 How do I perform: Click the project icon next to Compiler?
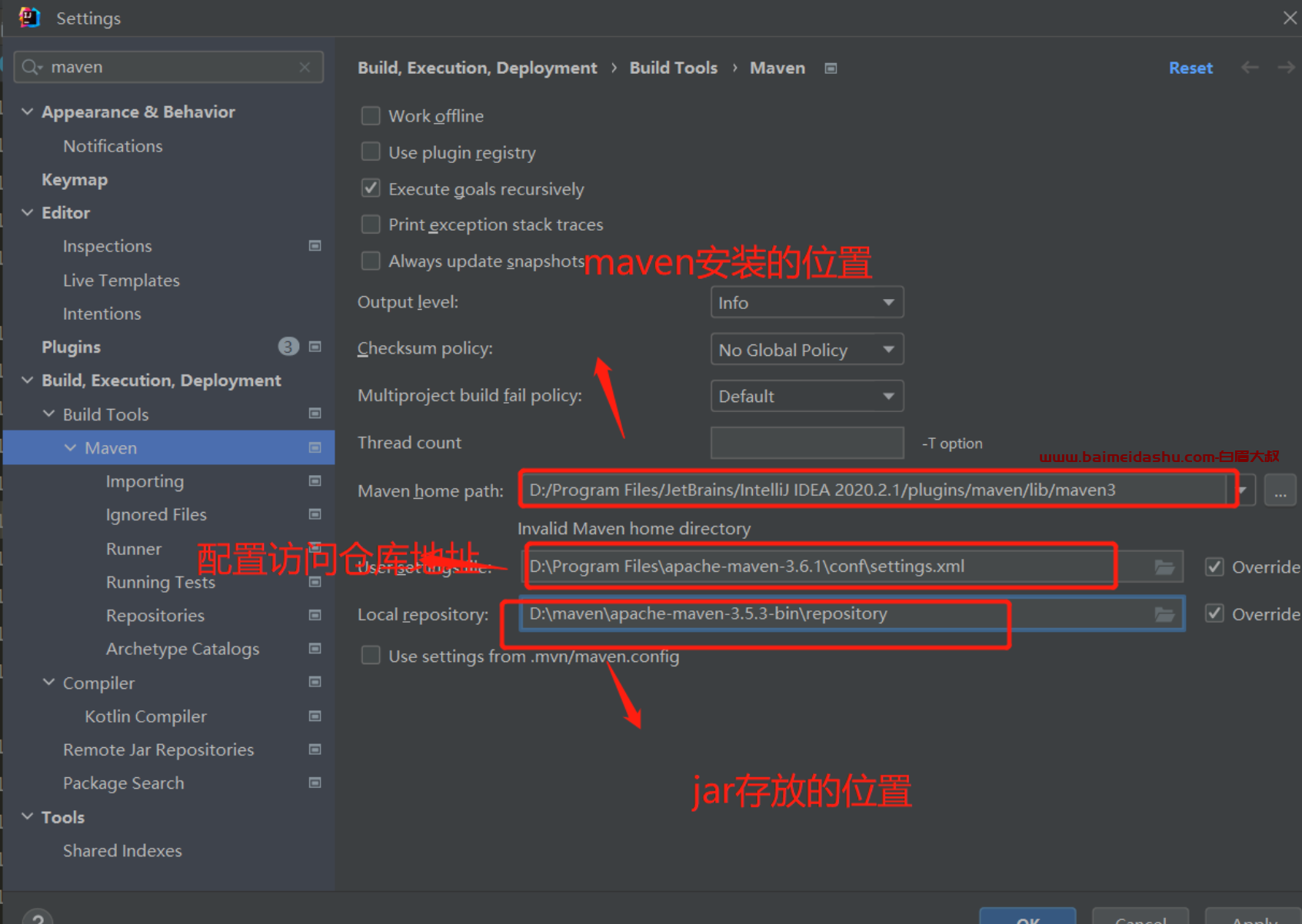click(x=315, y=682)
